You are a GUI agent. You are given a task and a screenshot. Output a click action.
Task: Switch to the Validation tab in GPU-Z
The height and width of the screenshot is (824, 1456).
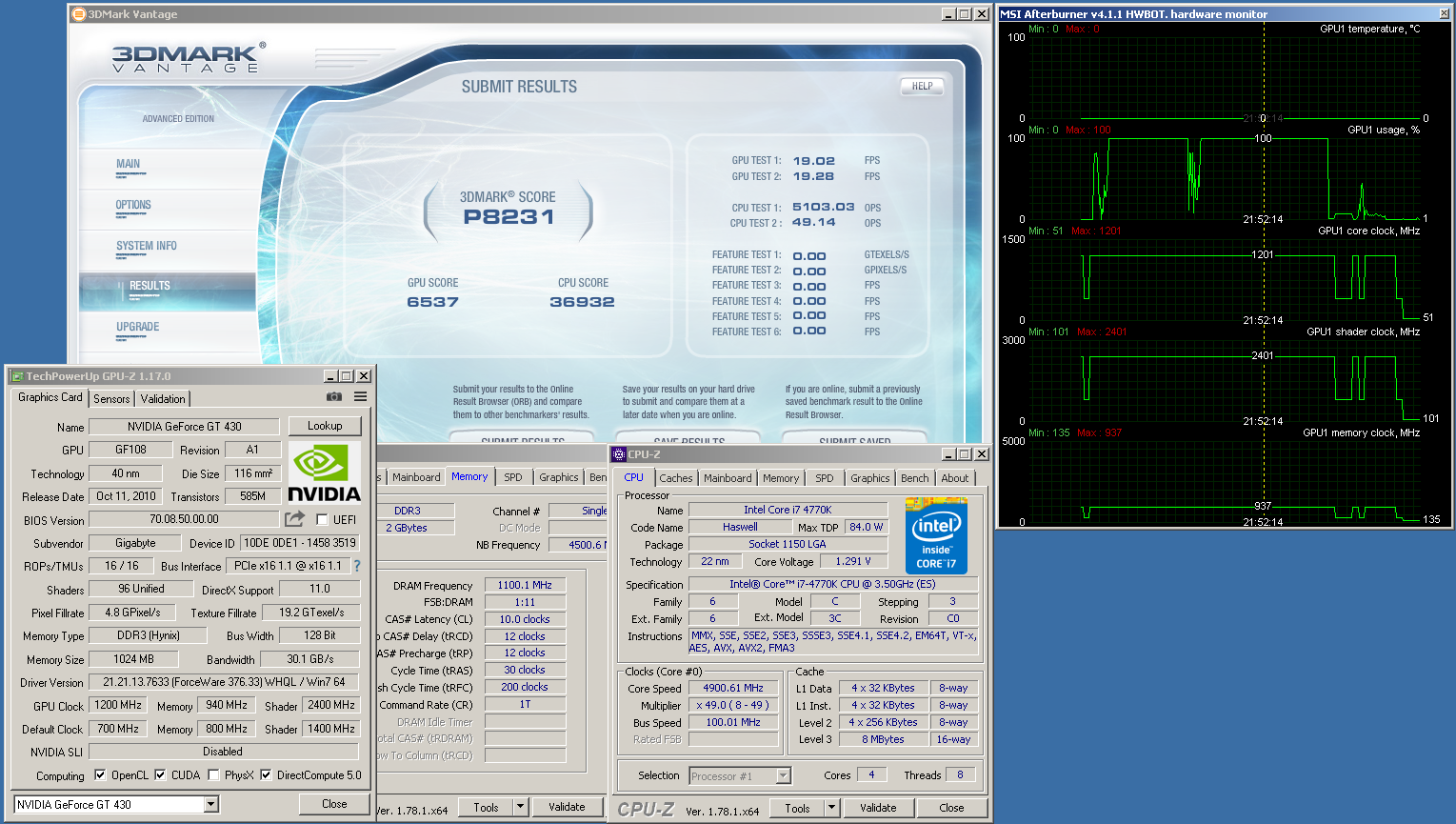(163, 399)
